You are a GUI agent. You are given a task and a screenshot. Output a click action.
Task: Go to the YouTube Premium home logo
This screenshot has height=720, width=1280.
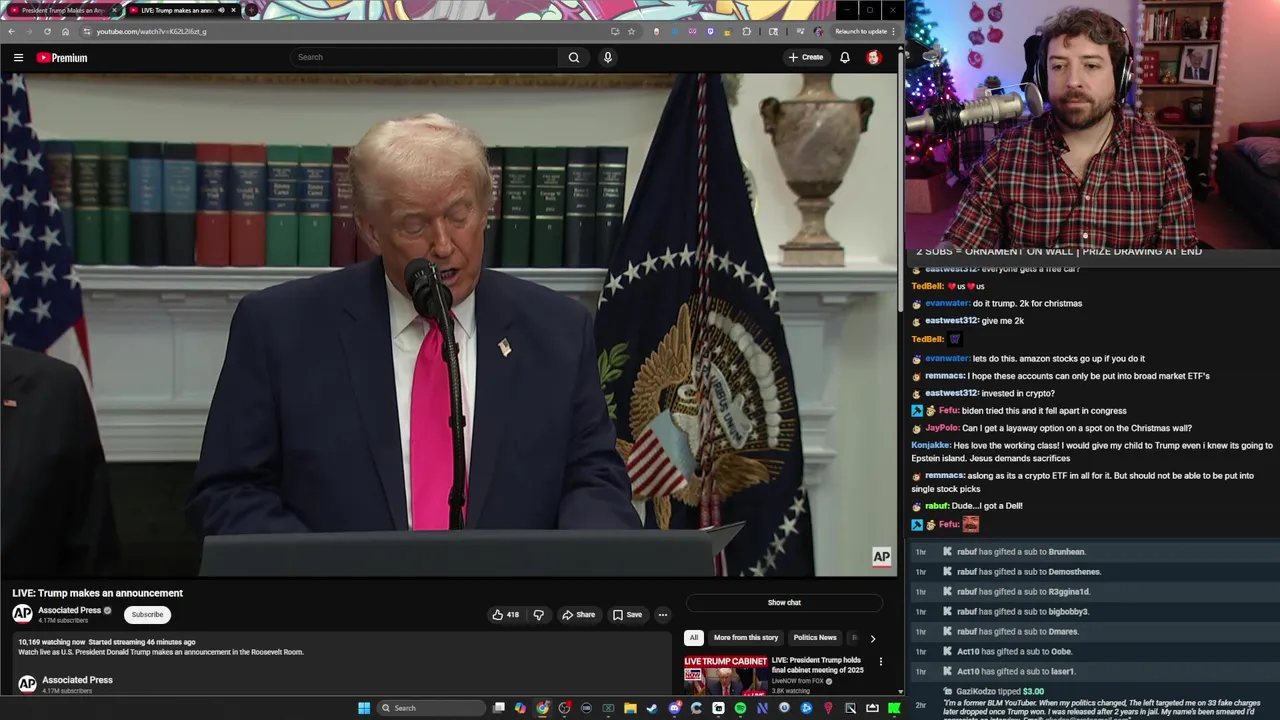click(x=62, y=58)
